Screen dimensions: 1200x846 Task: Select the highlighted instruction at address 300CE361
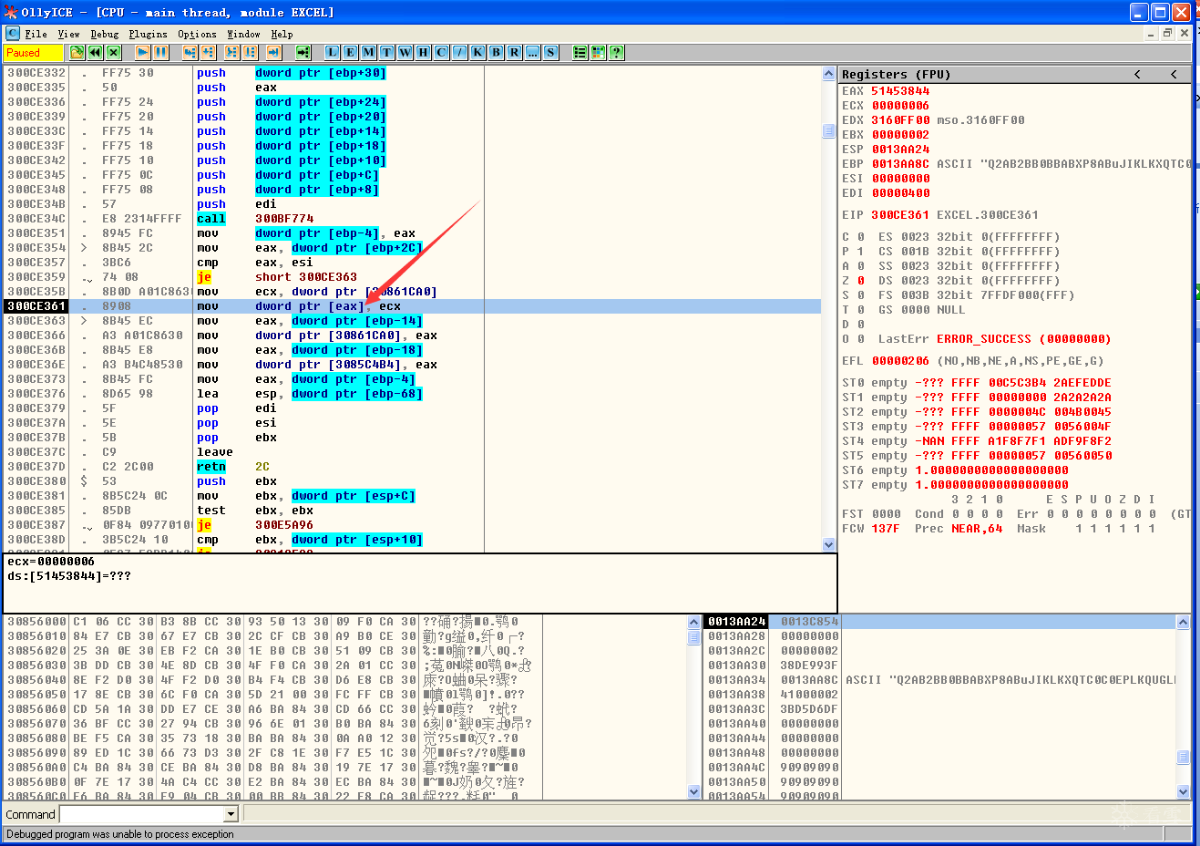point(411,306)
